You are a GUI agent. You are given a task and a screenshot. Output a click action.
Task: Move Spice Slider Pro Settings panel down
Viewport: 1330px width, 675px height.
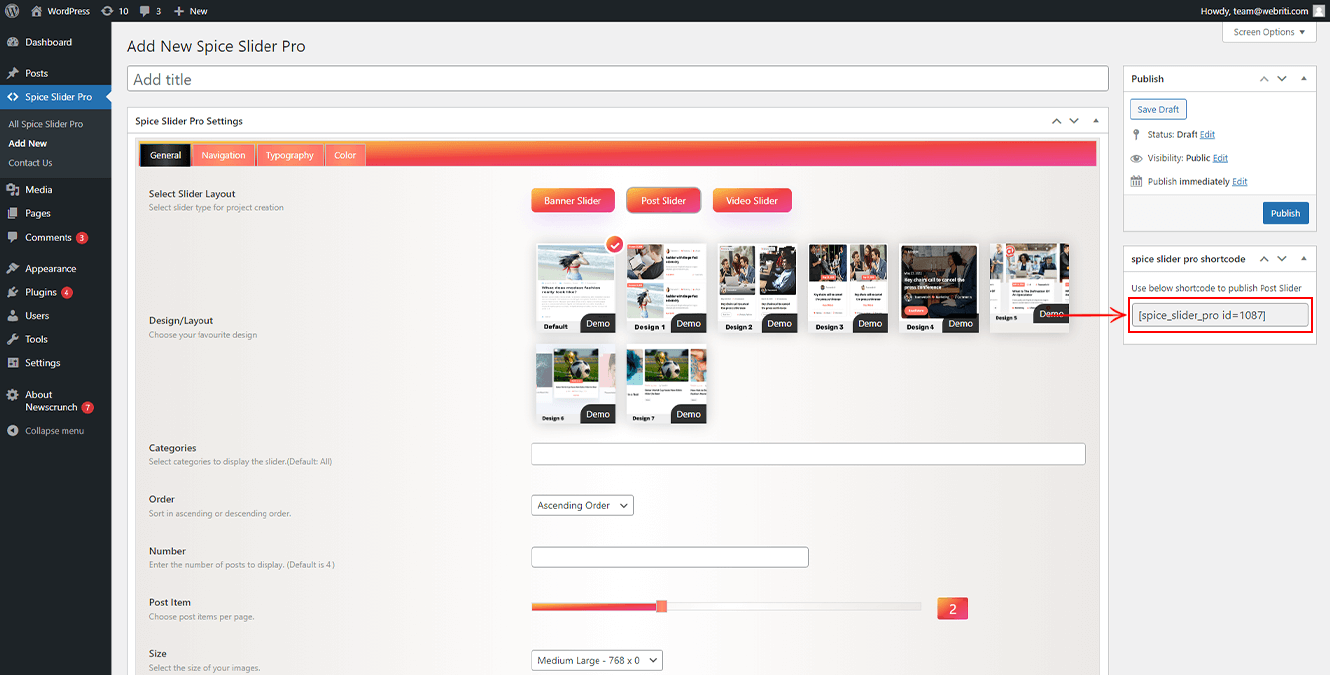click(1074, 121)
